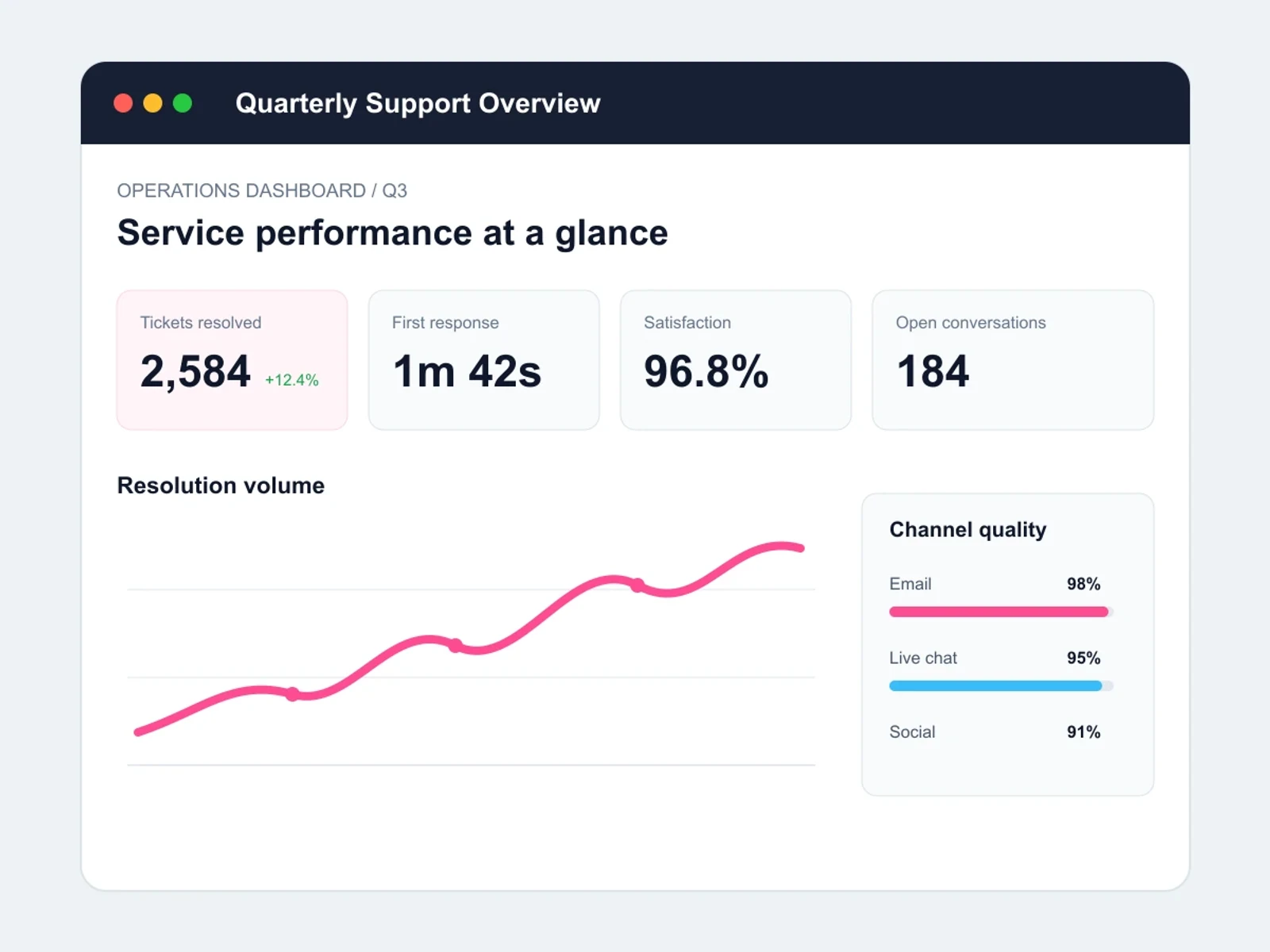Click the green '+12.4%' change indicator
The image size is (1270, 952).
[x=291, y=380]
